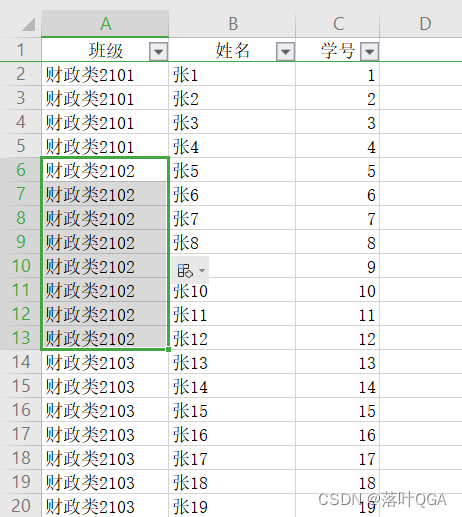This screenshot has height=517, width=462.
Task: Click cell 财政类2103 in row 18
Action: (105, 458)
